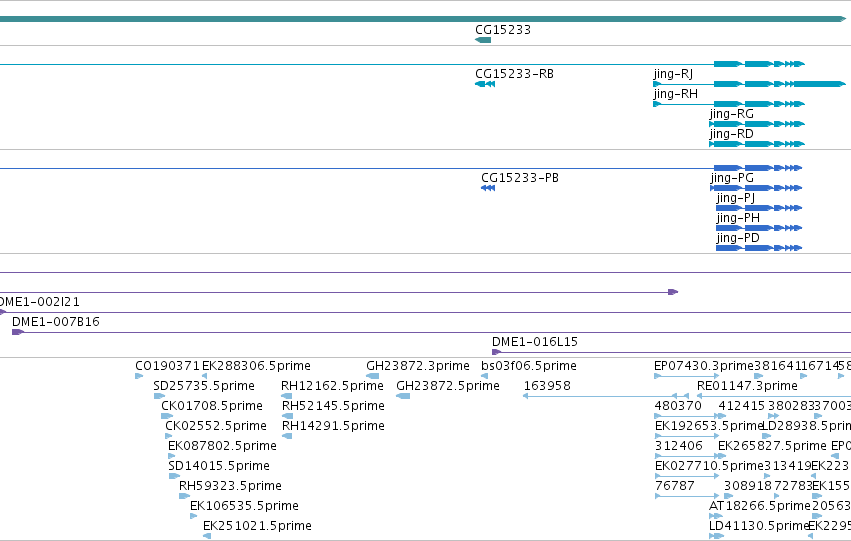Select EST SD25735.5prime
Image resolution: width=851 pixels, height=541 pixels.
[x=204, y=386]
